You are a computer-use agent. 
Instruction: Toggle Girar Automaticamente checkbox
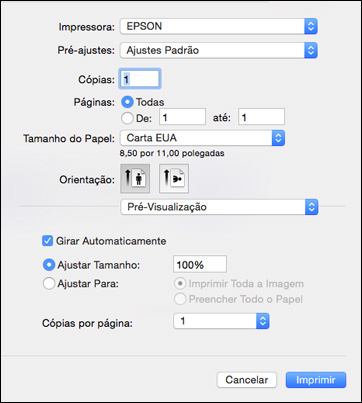[x=48, y=241]
